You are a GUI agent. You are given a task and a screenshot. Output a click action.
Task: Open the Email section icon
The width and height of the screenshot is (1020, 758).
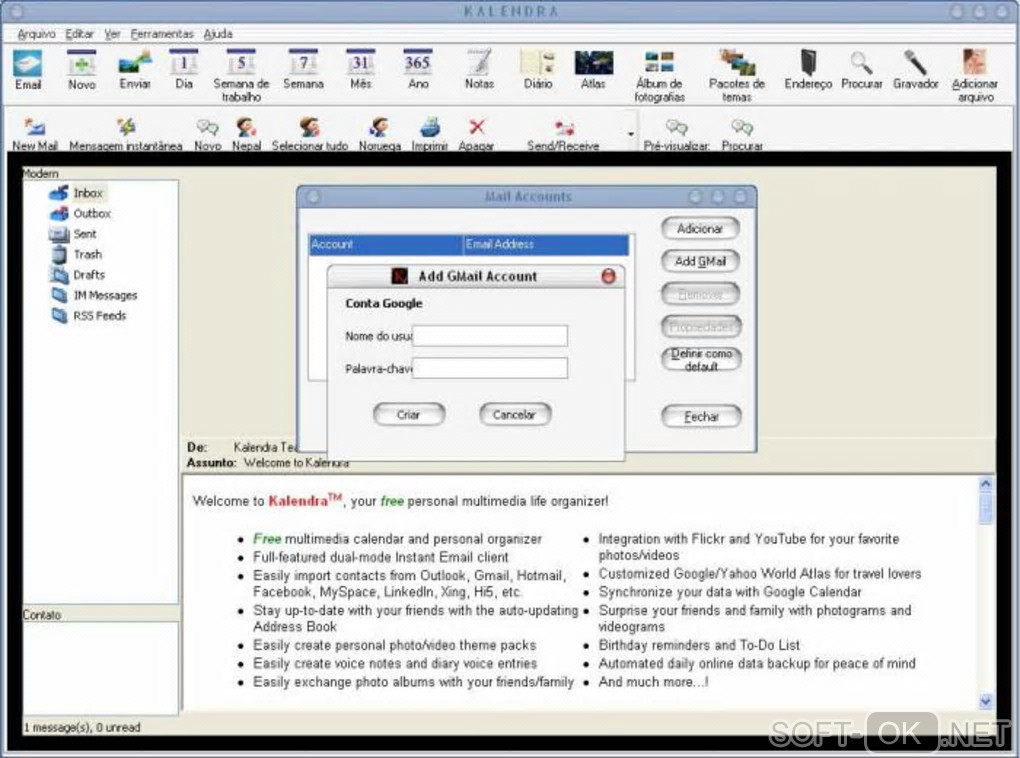[x=28, y=70]
